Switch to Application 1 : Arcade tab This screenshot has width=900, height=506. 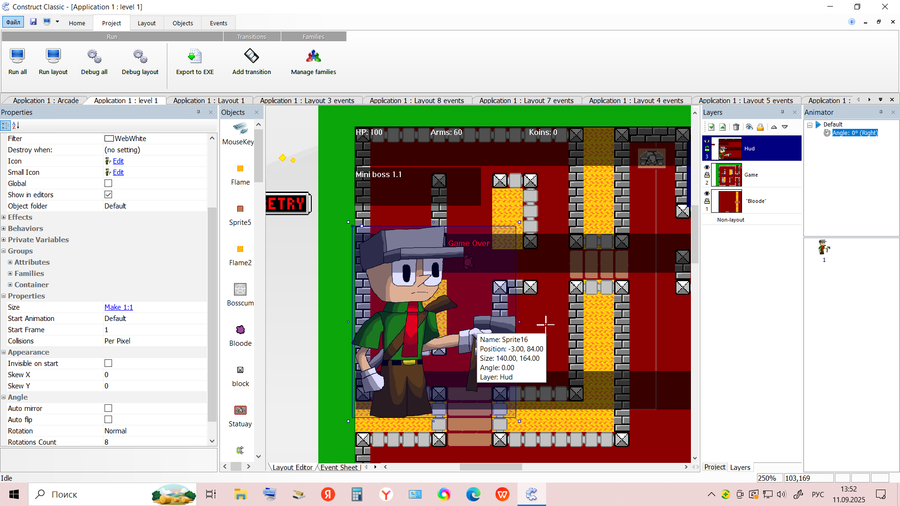click(45, 100)
